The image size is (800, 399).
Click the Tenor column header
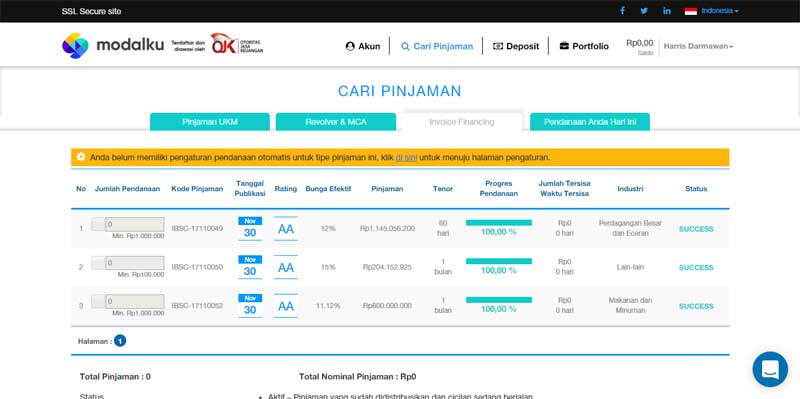[443, 189]
